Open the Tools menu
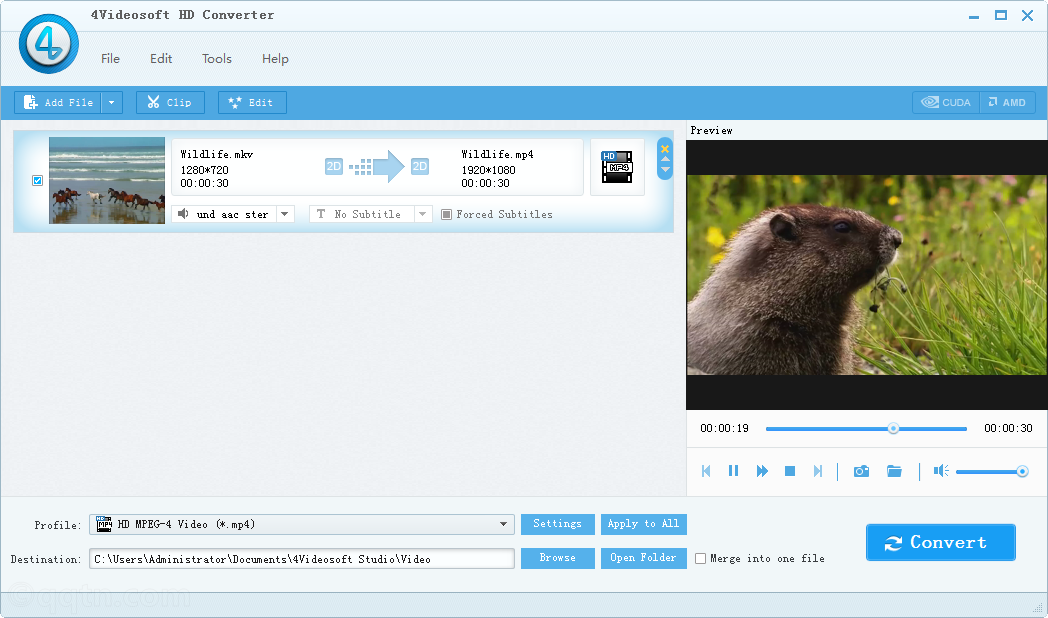The height and width of the screenshot is (618, 1048). (x=217, y=59)
